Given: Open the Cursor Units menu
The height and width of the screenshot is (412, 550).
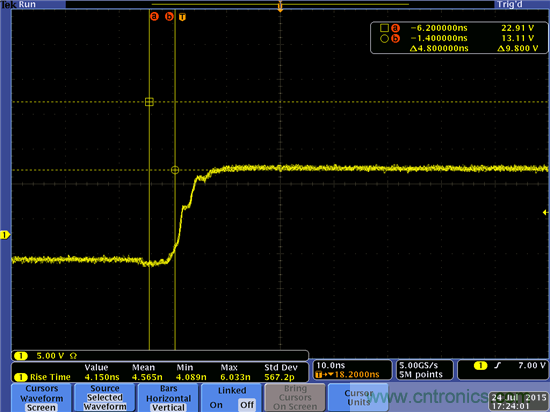Looking at the screenshot, I should (x=358, y=398).
